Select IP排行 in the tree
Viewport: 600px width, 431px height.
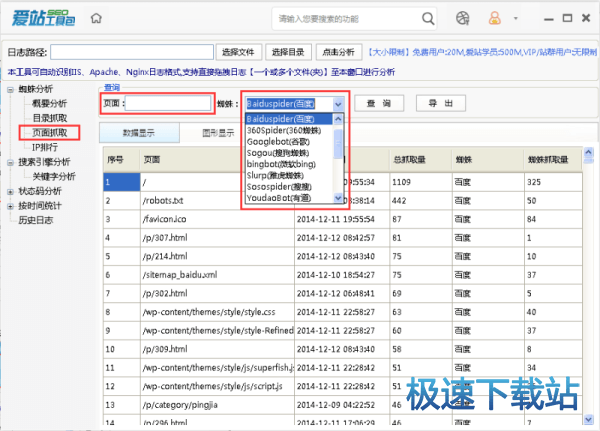point(45,147)
